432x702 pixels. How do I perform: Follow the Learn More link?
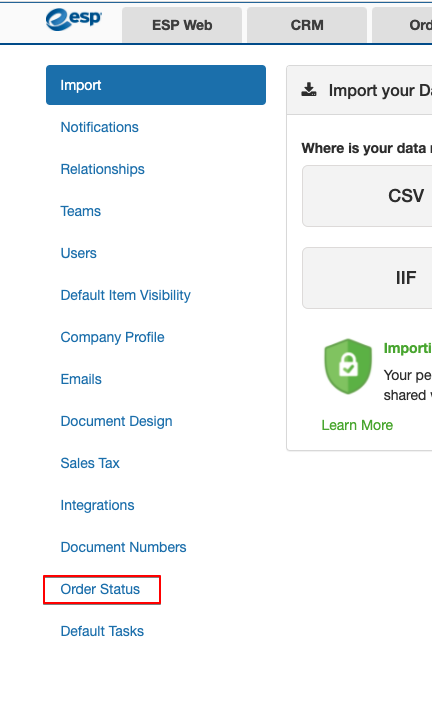coord(357,425)
